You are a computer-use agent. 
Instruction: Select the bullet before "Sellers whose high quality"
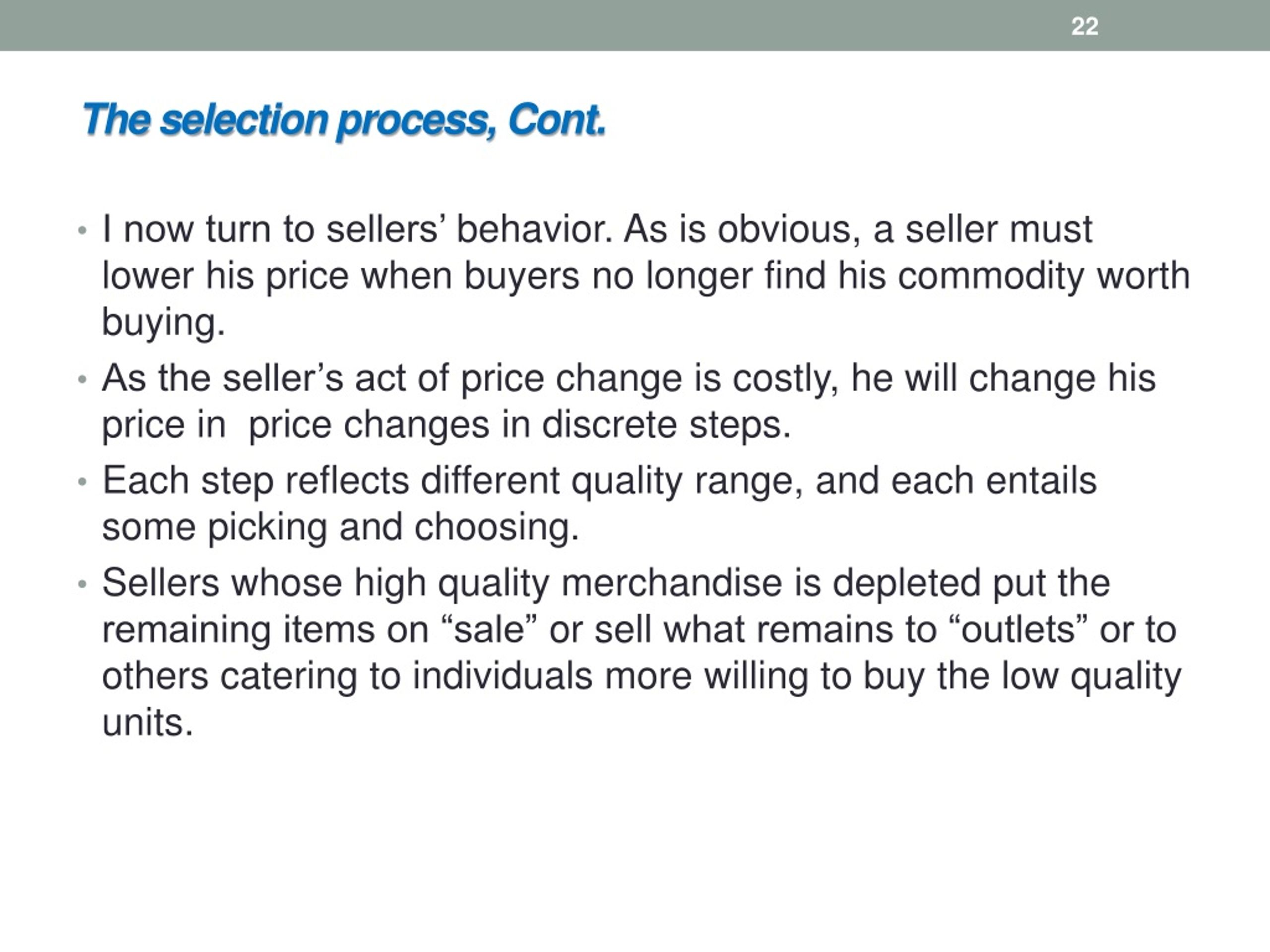[x=82, y=584]
